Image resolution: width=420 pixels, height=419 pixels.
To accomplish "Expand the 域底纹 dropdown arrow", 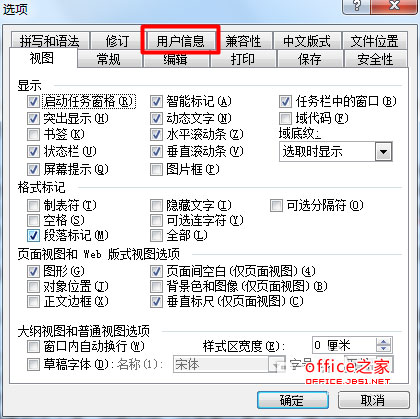I will click(x=383, y=152).
